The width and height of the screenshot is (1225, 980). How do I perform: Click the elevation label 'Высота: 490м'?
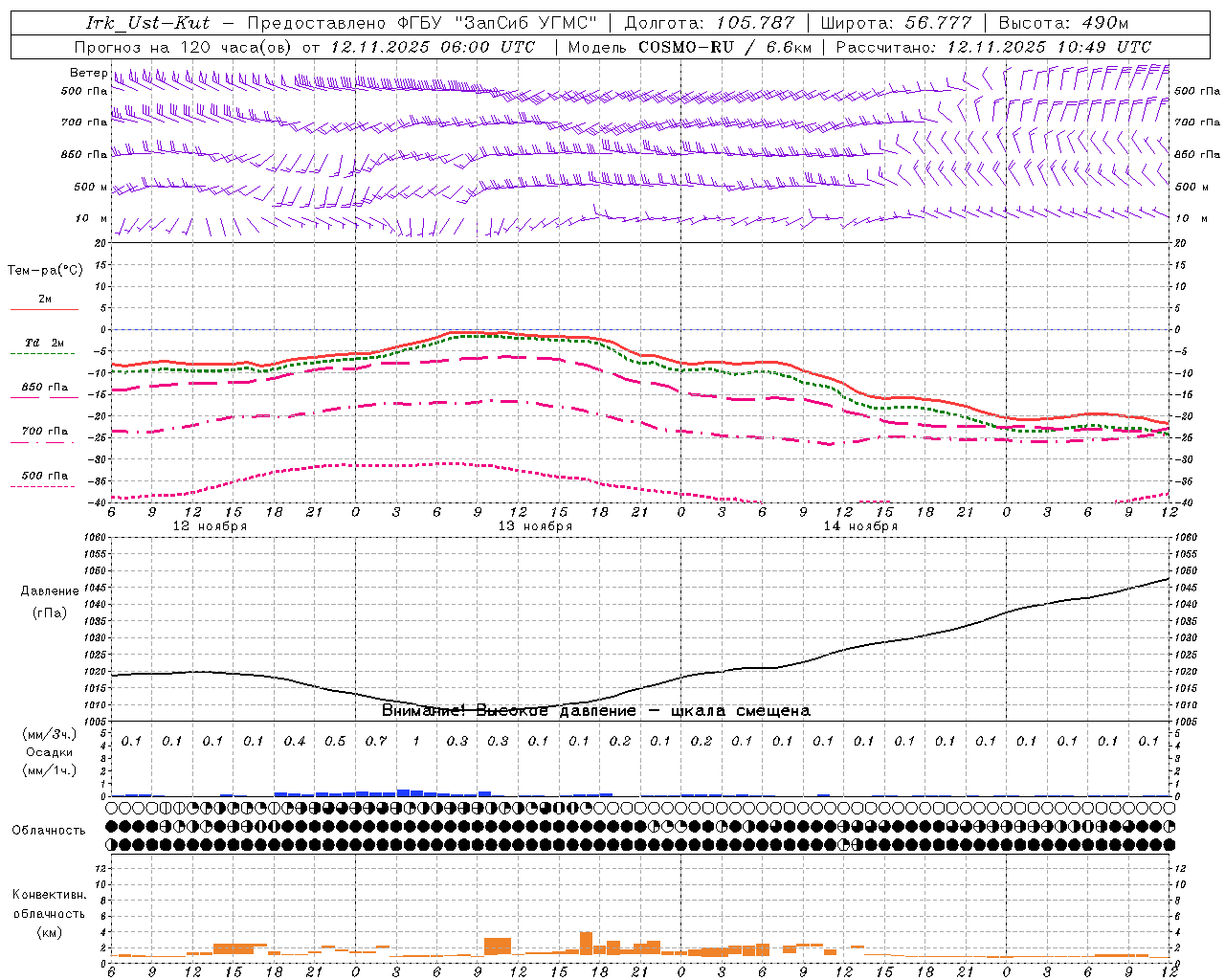[x=1063, y=23]
